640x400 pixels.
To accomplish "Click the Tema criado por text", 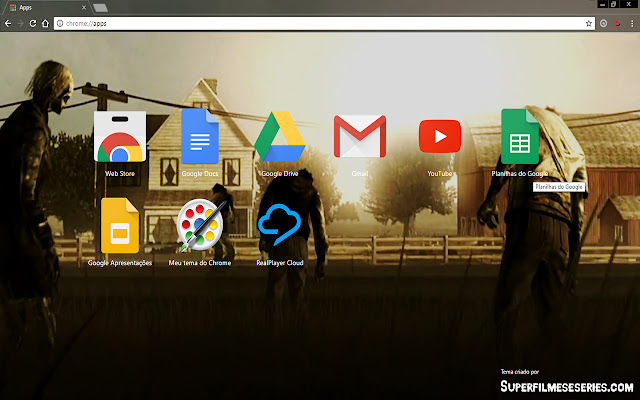I will tap(520, 372).
